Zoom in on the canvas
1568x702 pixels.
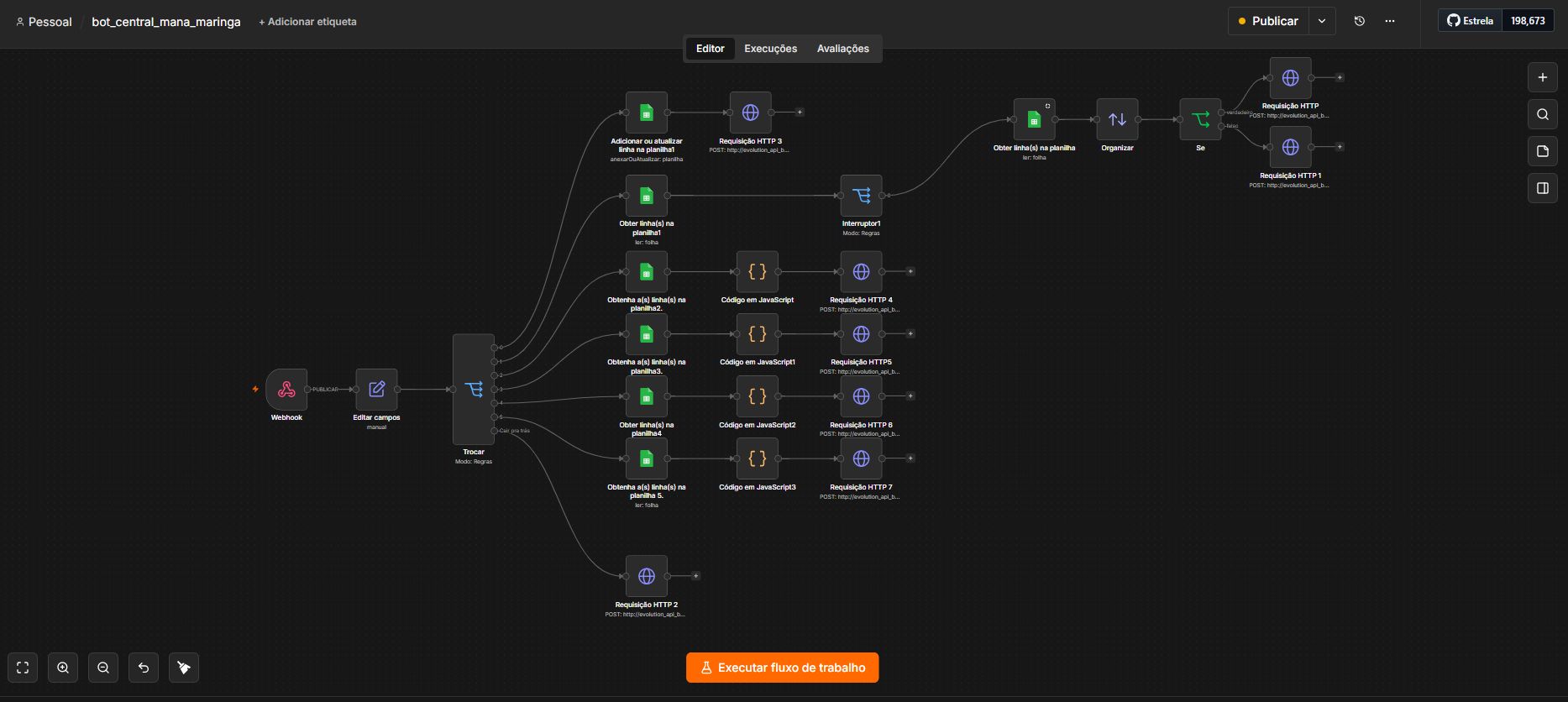click(x=63, y=668)
